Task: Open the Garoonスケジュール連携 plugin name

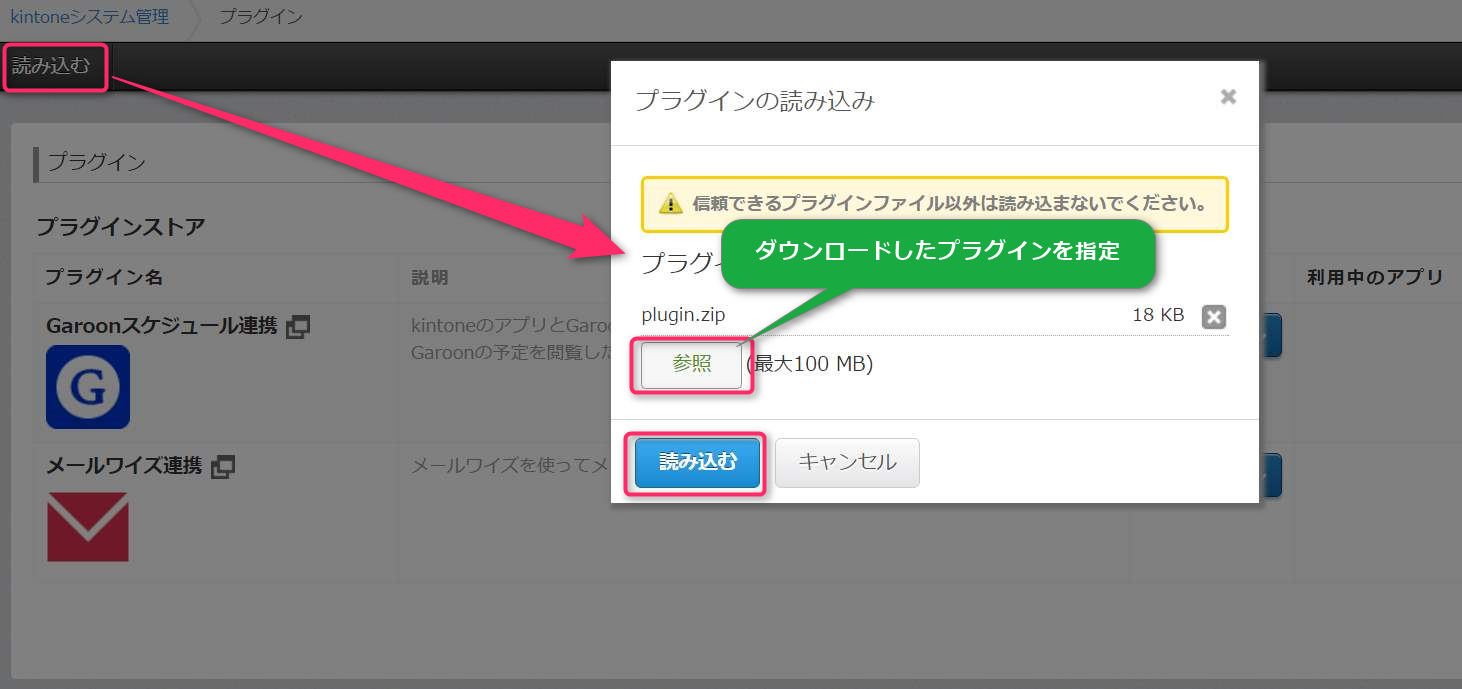Action: point(161,326)
